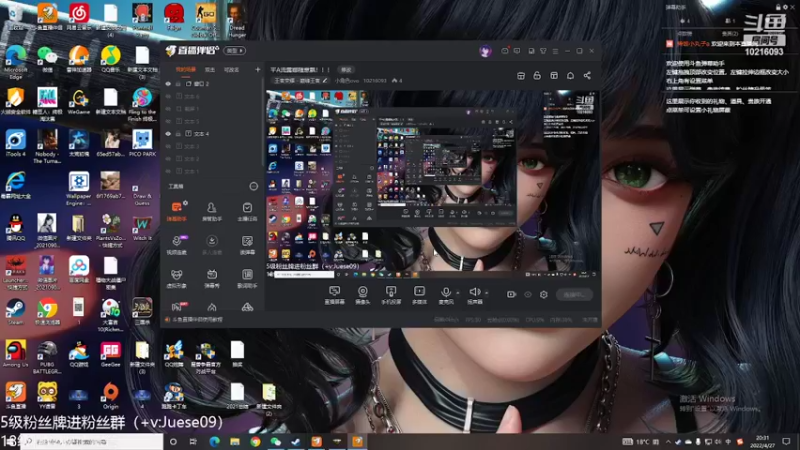Viewport: 800px width, 450px height.
Task: Click the start streaming button at bottom right
Action: (574, 294)
